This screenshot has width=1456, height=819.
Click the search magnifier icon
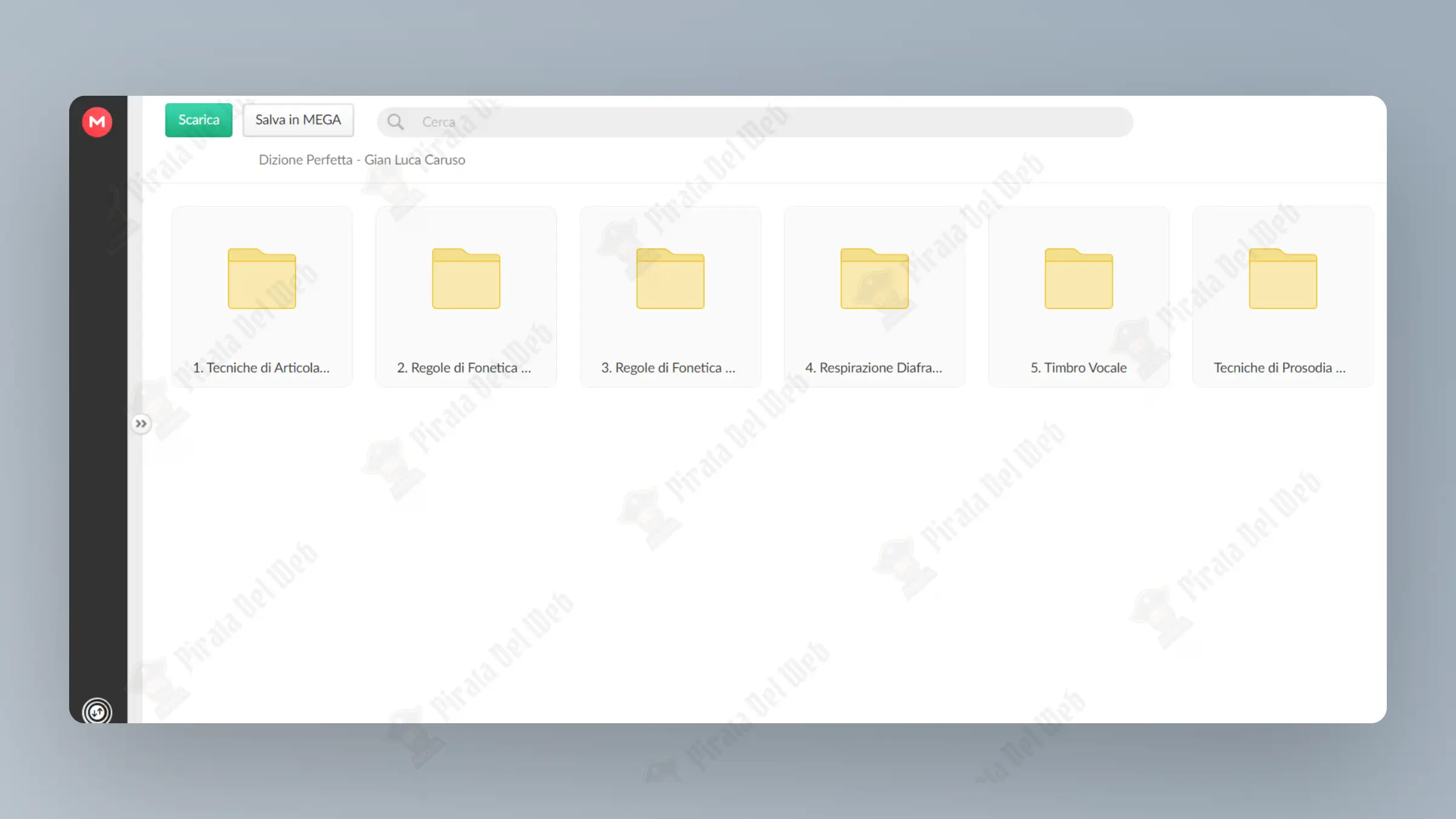click(x=396, y=122)
